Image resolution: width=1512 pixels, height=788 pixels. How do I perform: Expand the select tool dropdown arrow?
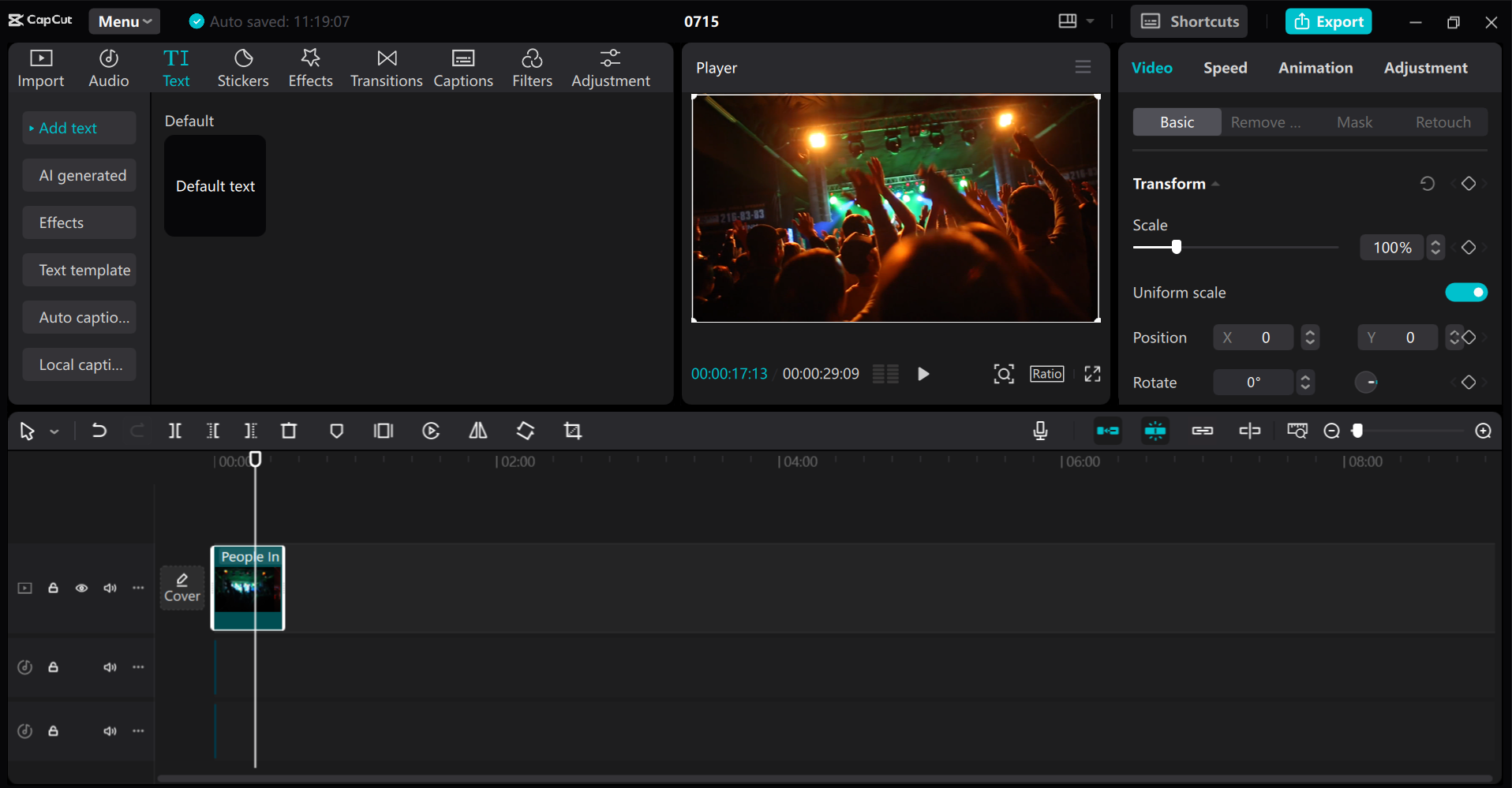click(x=54, y=431)
